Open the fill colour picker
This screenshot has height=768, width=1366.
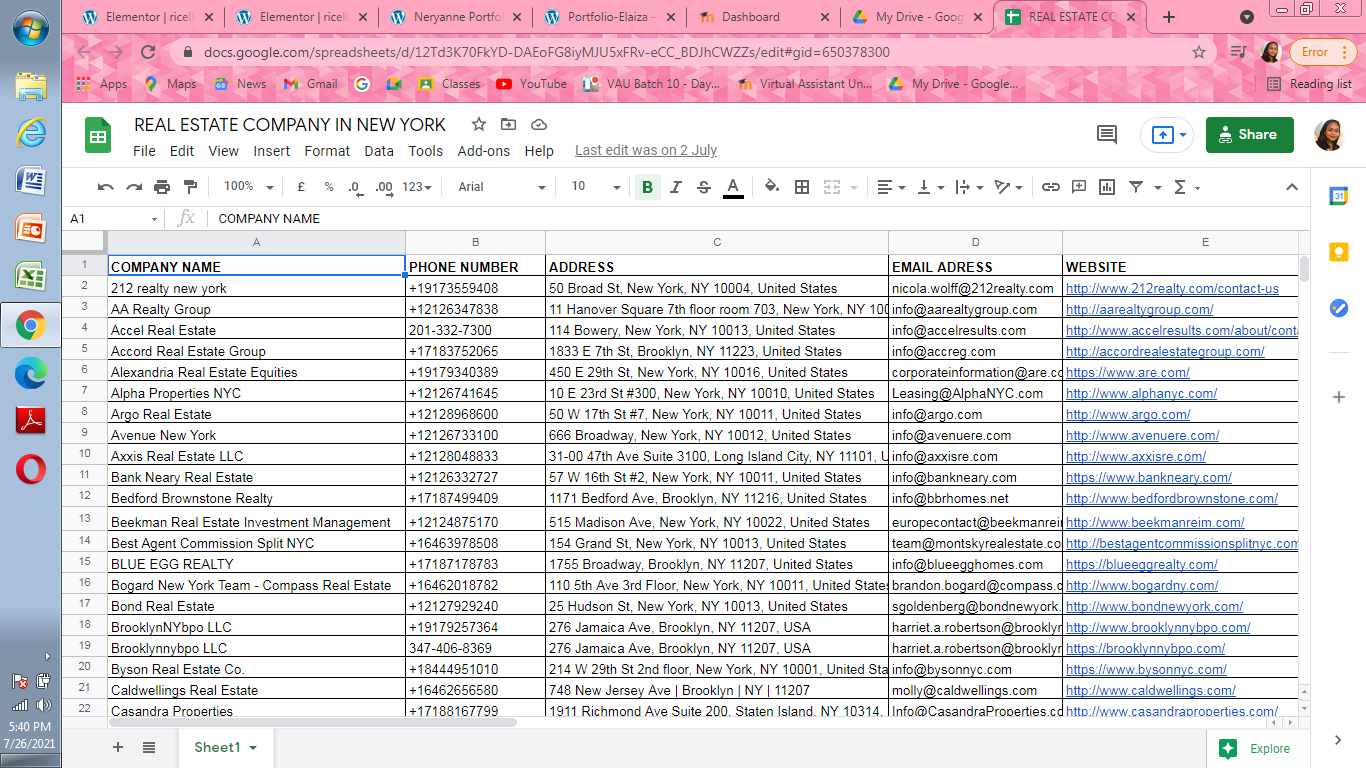pos(771,187)
